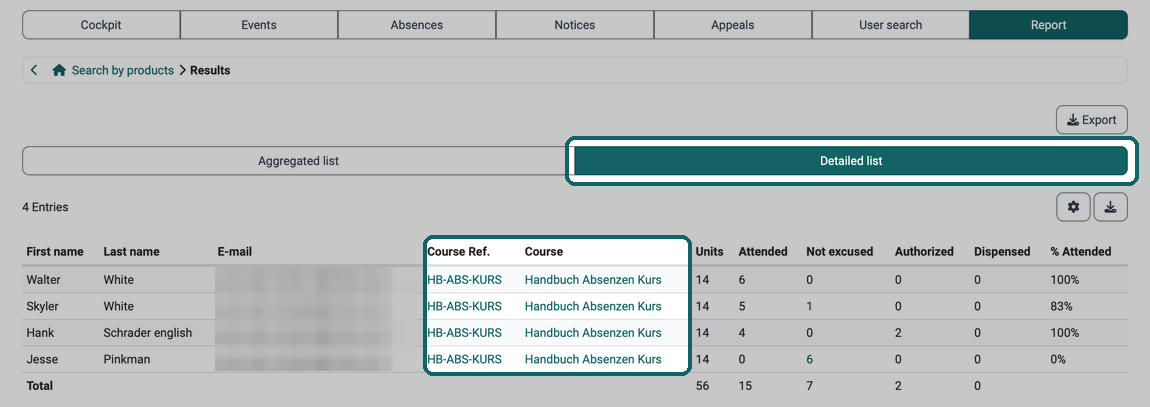Screen dimensions: 1150x407
Task: Open HB-ABS-KURS link in Jesse's row
Action: pos(464,359)
